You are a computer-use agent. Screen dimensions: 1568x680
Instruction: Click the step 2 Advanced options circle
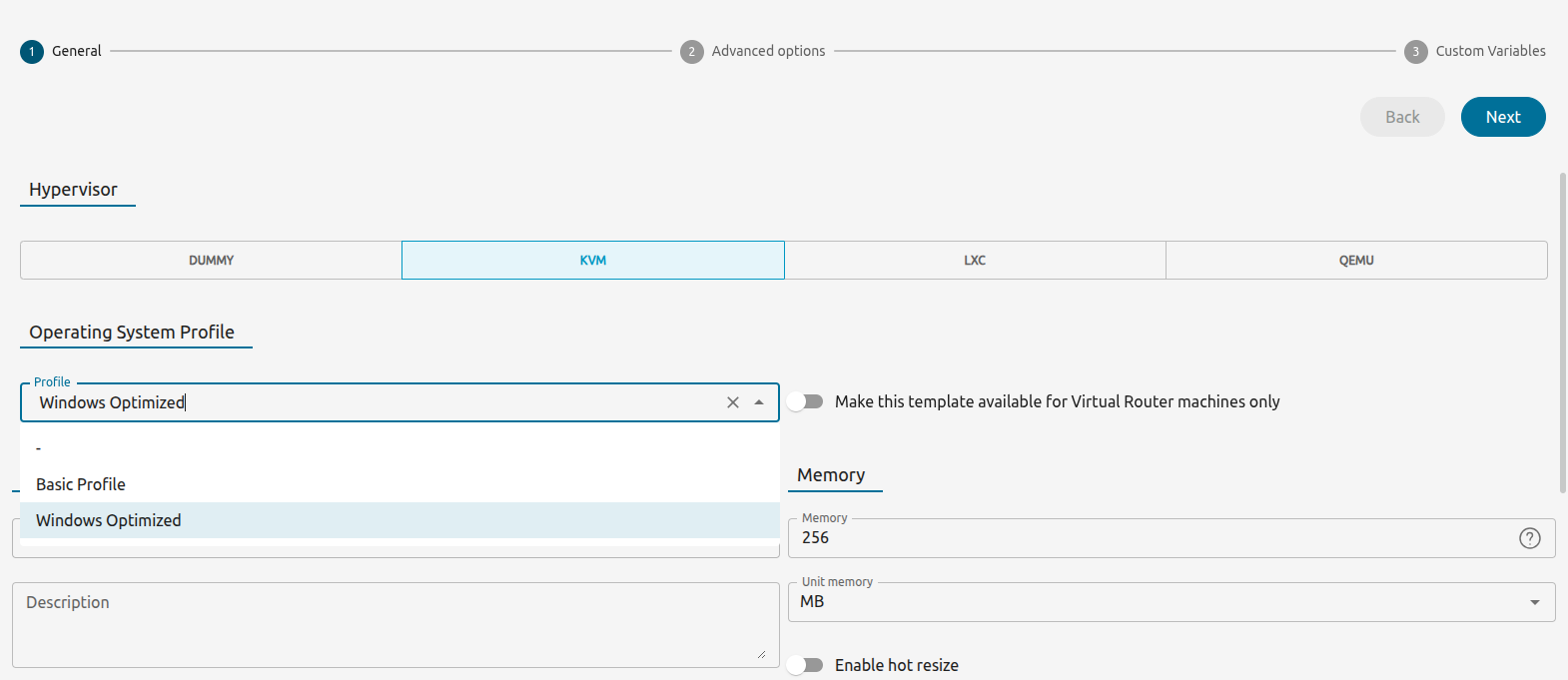point(691,52)
